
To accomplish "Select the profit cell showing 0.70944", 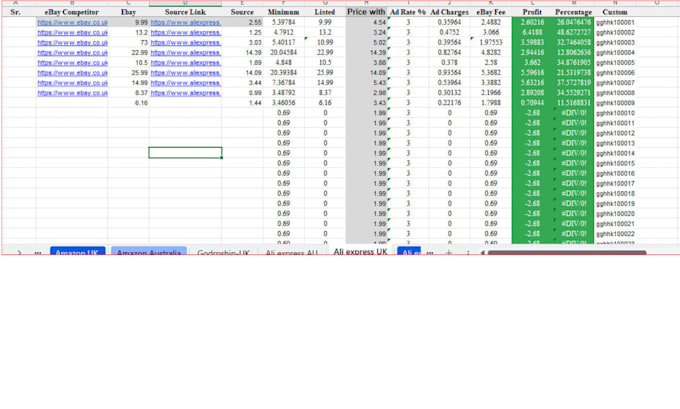I will pos(532,103).
